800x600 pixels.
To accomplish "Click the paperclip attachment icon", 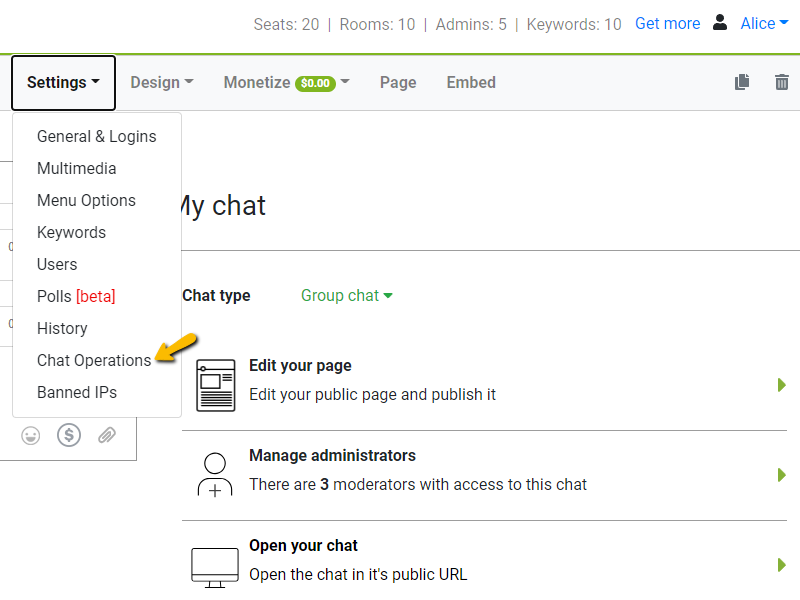I will pyautogui.click(x=107, y=435).
